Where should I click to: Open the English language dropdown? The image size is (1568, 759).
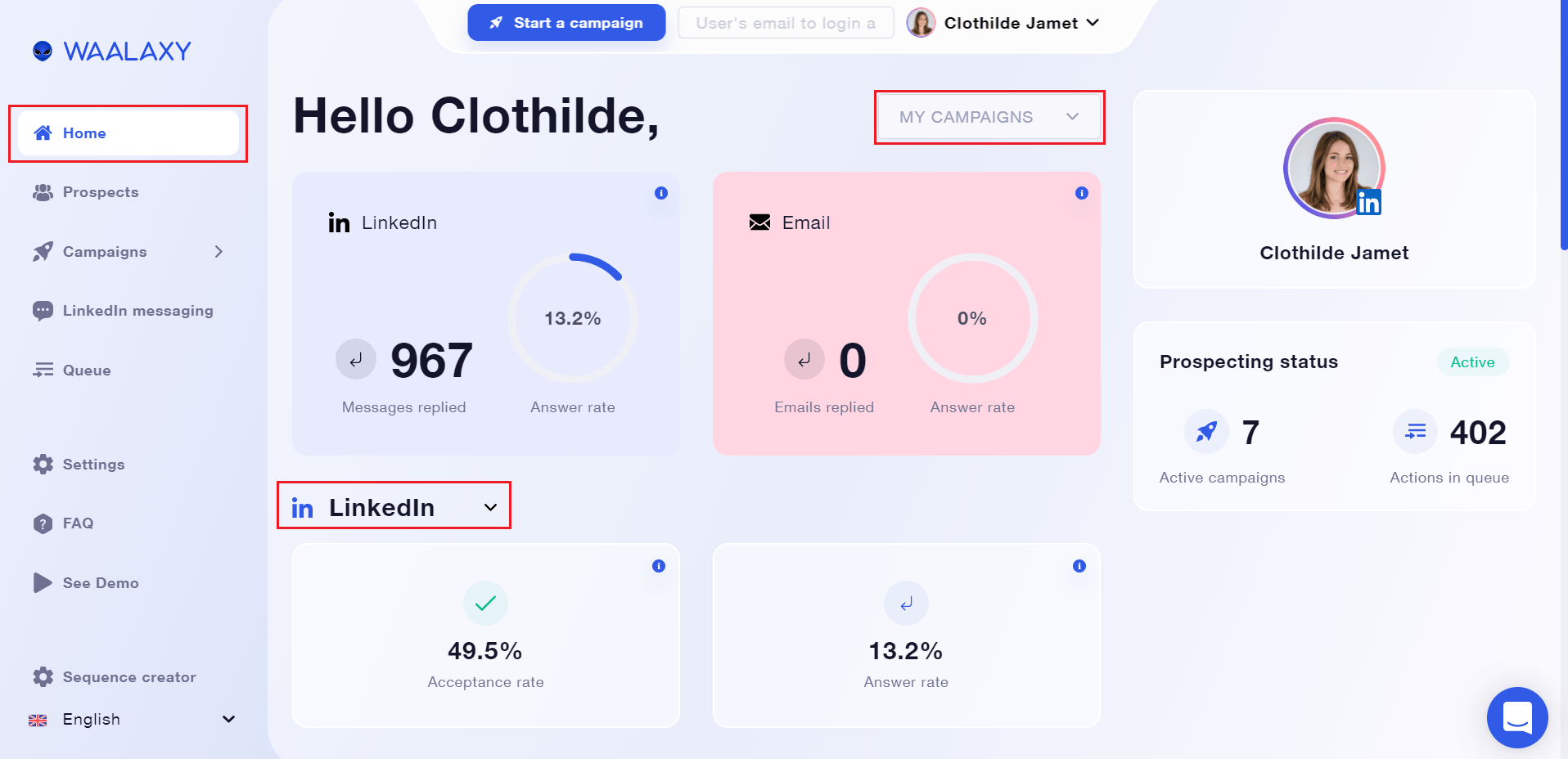pos(132,720)
